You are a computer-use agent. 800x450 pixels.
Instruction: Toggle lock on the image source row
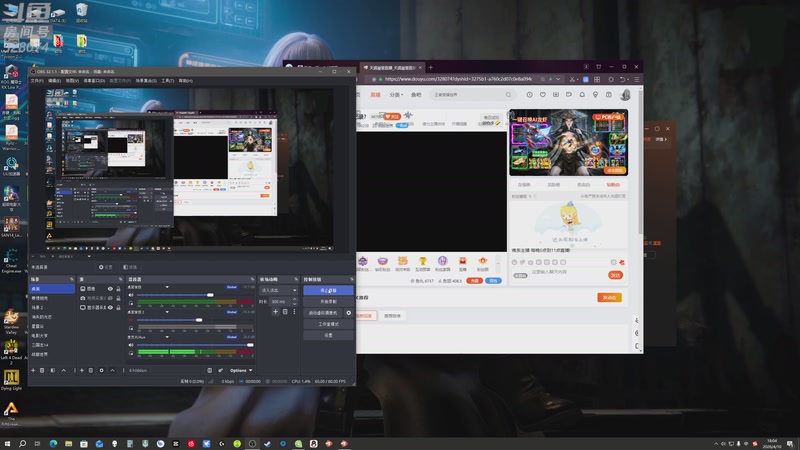tap(118, 289)
